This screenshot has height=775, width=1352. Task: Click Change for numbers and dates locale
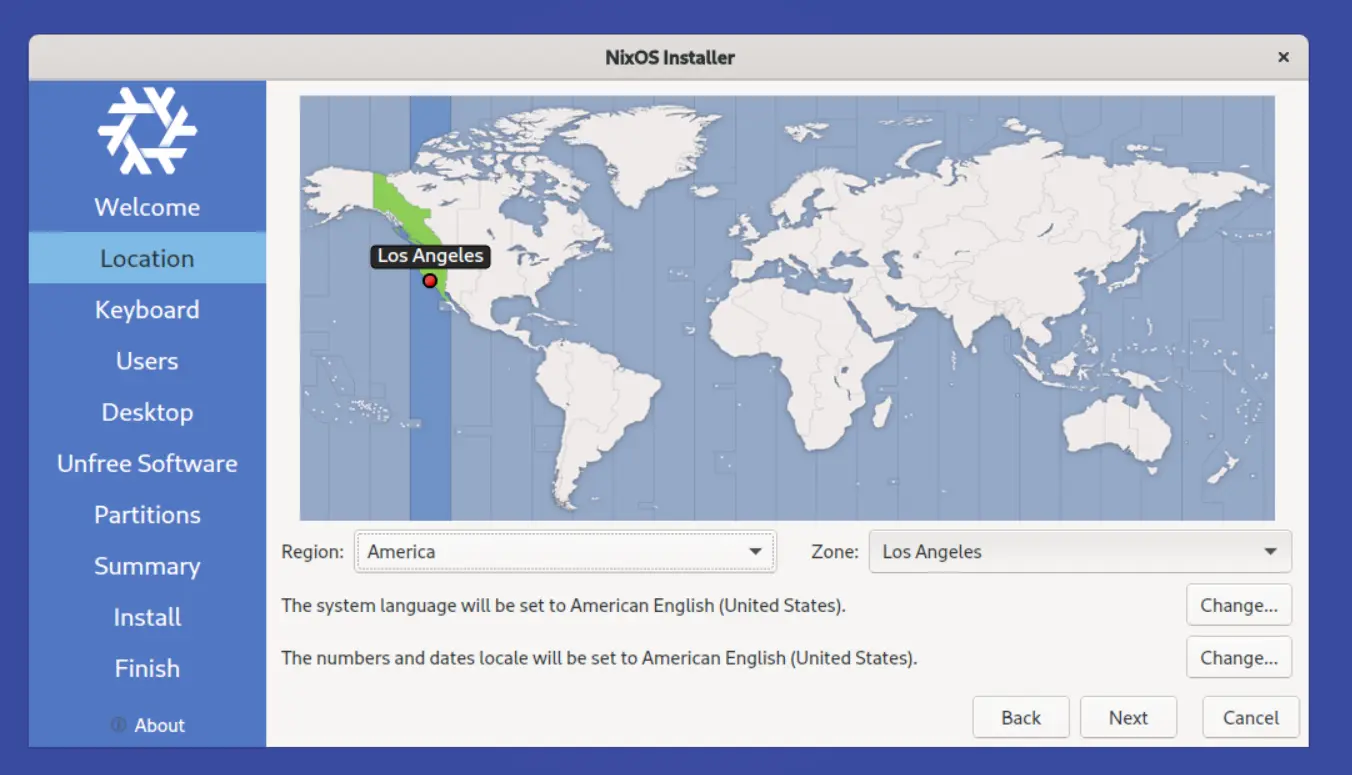coord(1239,658)
